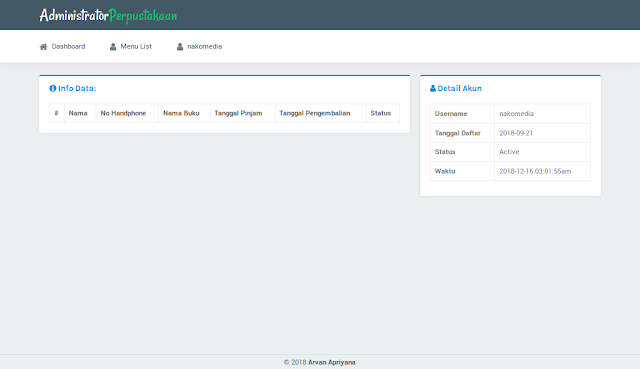Click the Nama column header

(80, 113)
